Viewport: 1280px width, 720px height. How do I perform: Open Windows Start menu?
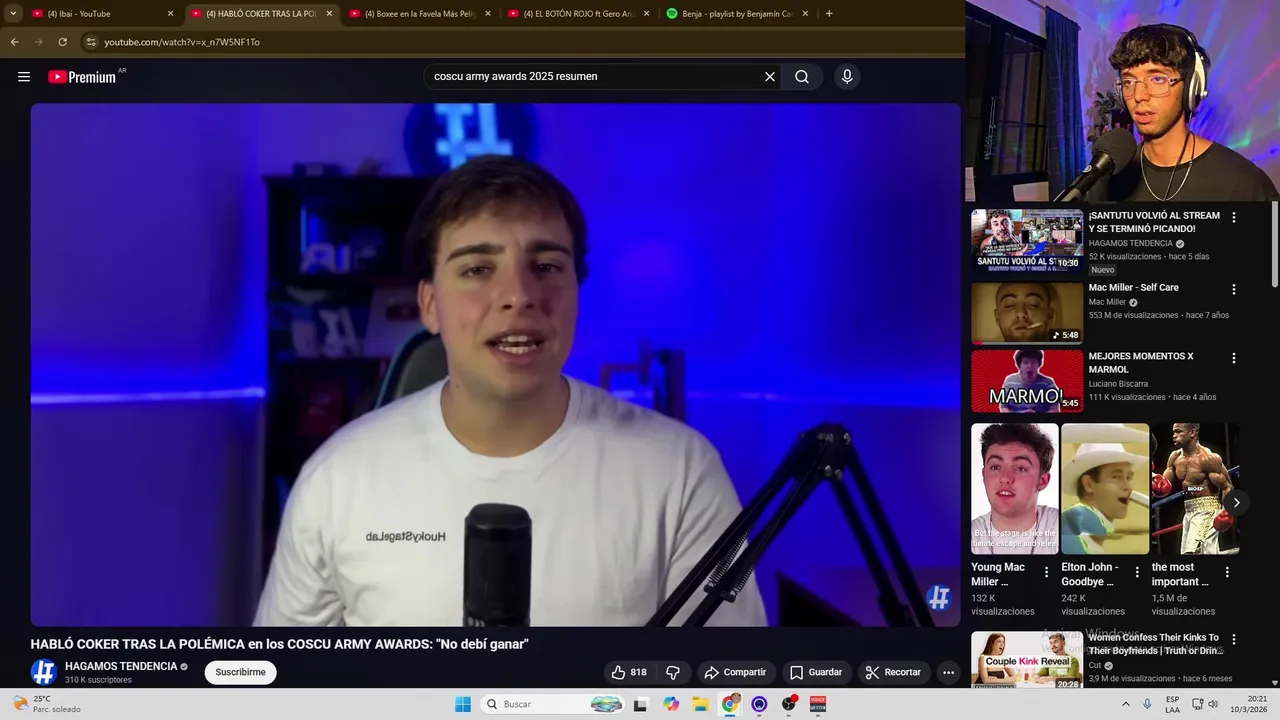click(463, 704)
